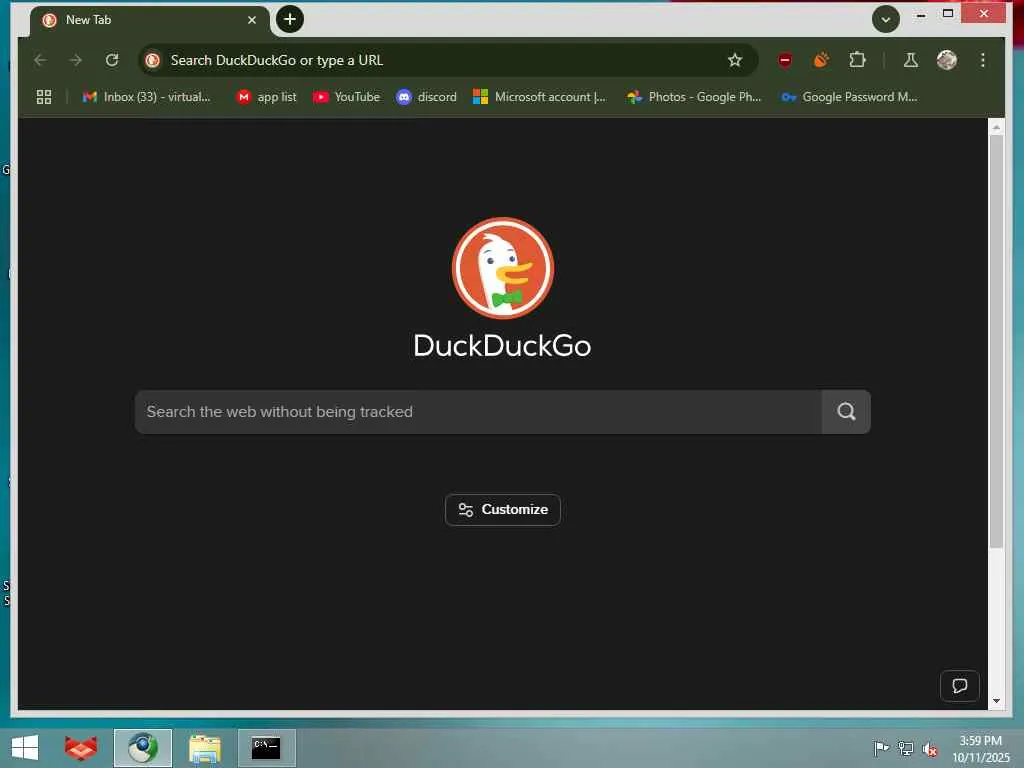Open the Windows Start button
Viewport: 1024px width, 768px height.
tap(25, 748)
